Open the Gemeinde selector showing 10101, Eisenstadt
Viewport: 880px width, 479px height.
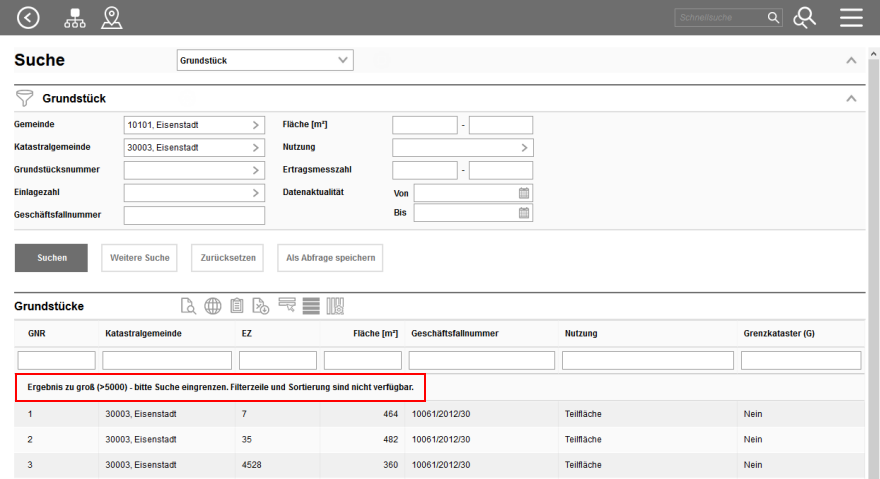pos(194,125)
